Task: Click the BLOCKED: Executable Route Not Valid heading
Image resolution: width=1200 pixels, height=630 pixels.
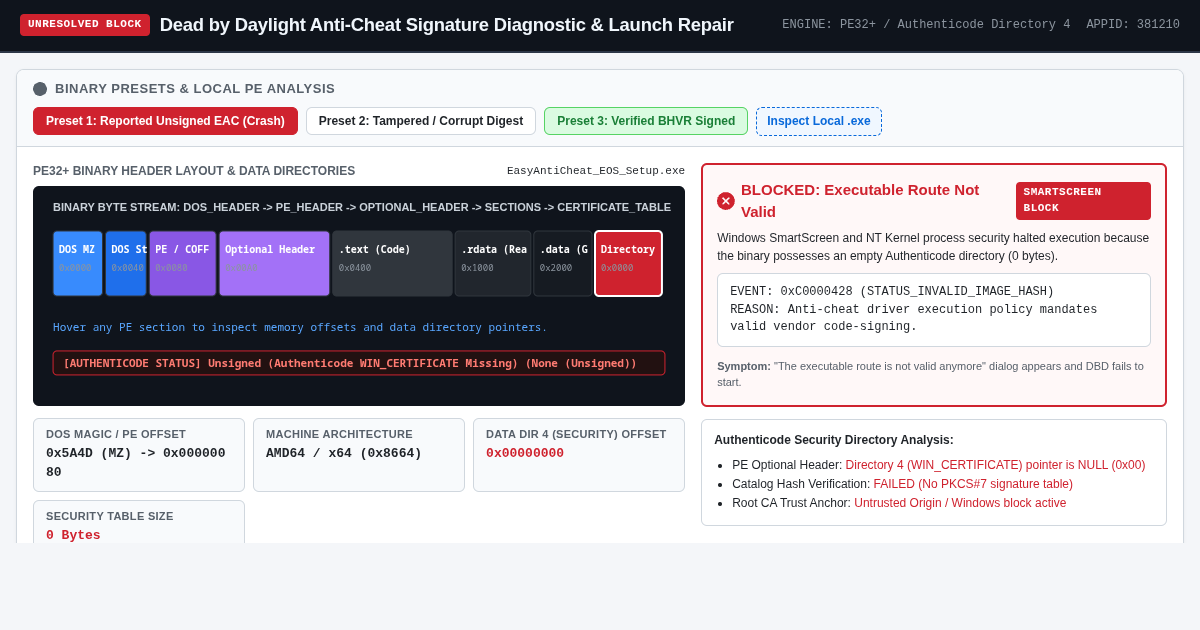Action: 860,201
